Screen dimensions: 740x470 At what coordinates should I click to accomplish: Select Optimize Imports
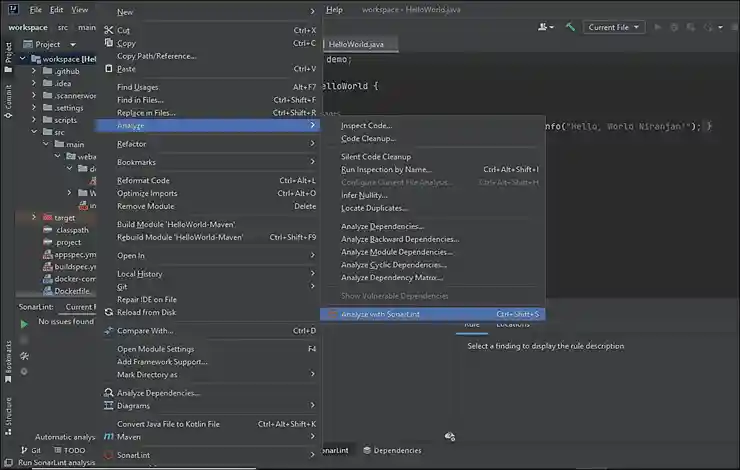pos(210,193)
